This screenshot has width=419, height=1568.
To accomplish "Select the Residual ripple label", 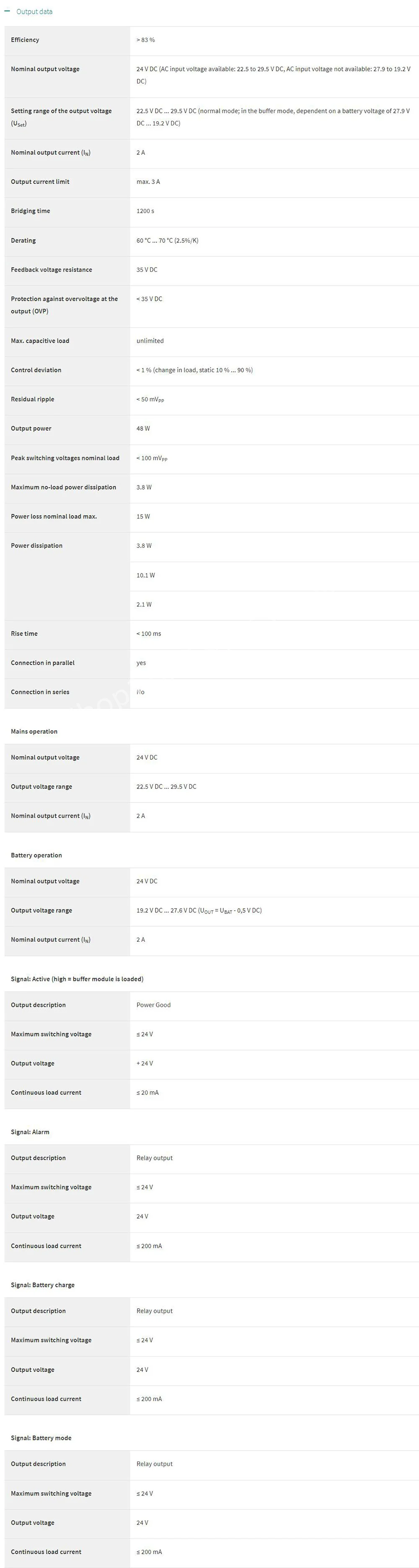I will tap(32, 399).
